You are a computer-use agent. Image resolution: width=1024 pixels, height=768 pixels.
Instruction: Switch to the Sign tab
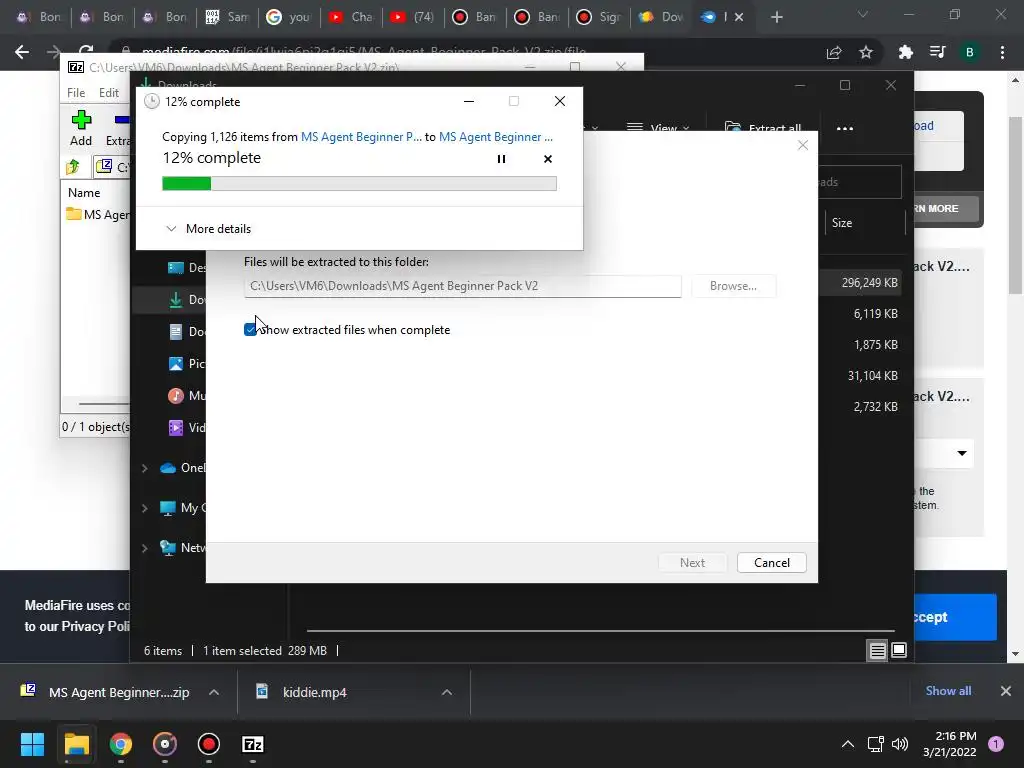[x=600, y=17]
